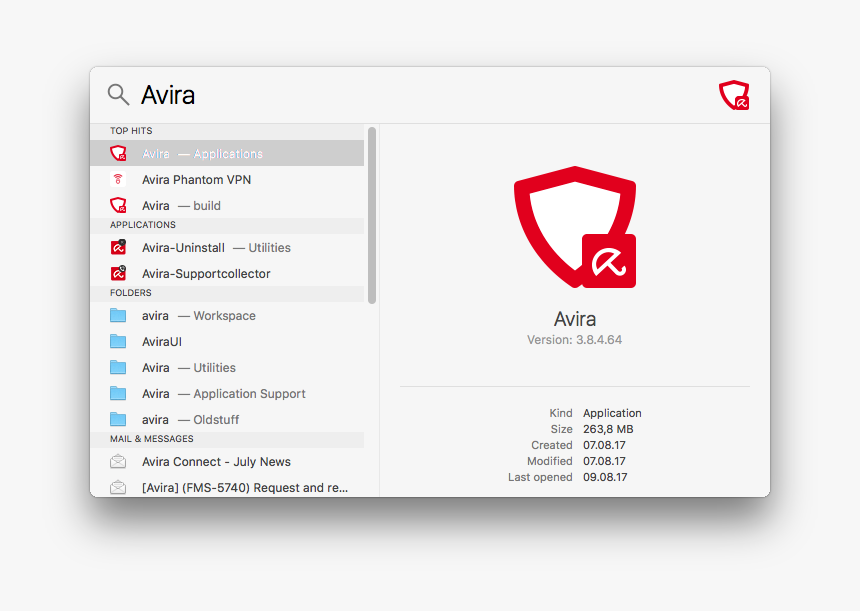Click the Phantom VPN wifi icon
Viewport: 860px width, 611px height.
[118, 179]
